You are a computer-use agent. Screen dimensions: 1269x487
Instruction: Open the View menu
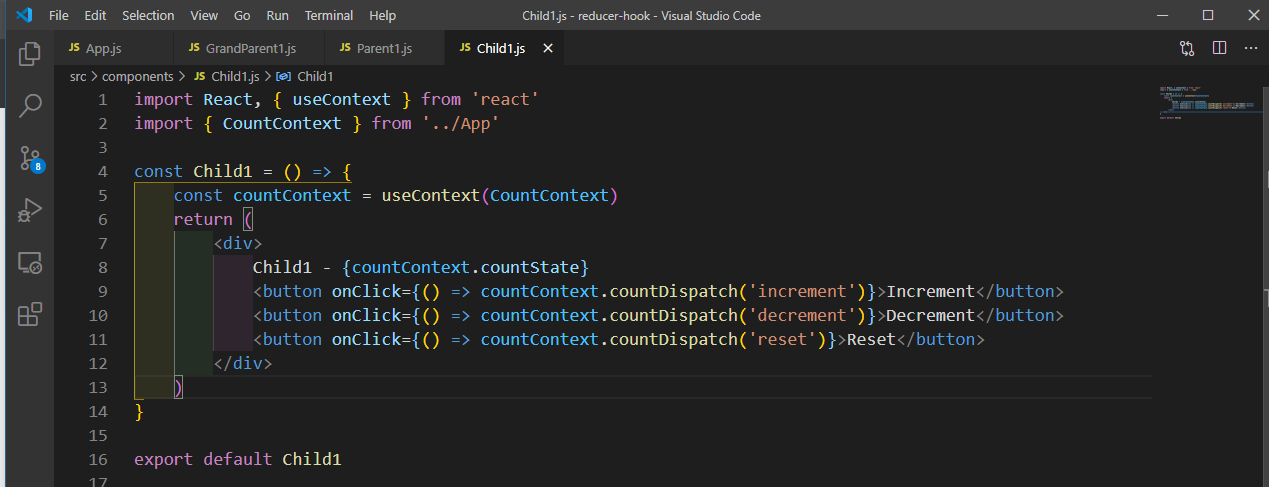pyautogui.click(x=204, y=15)
